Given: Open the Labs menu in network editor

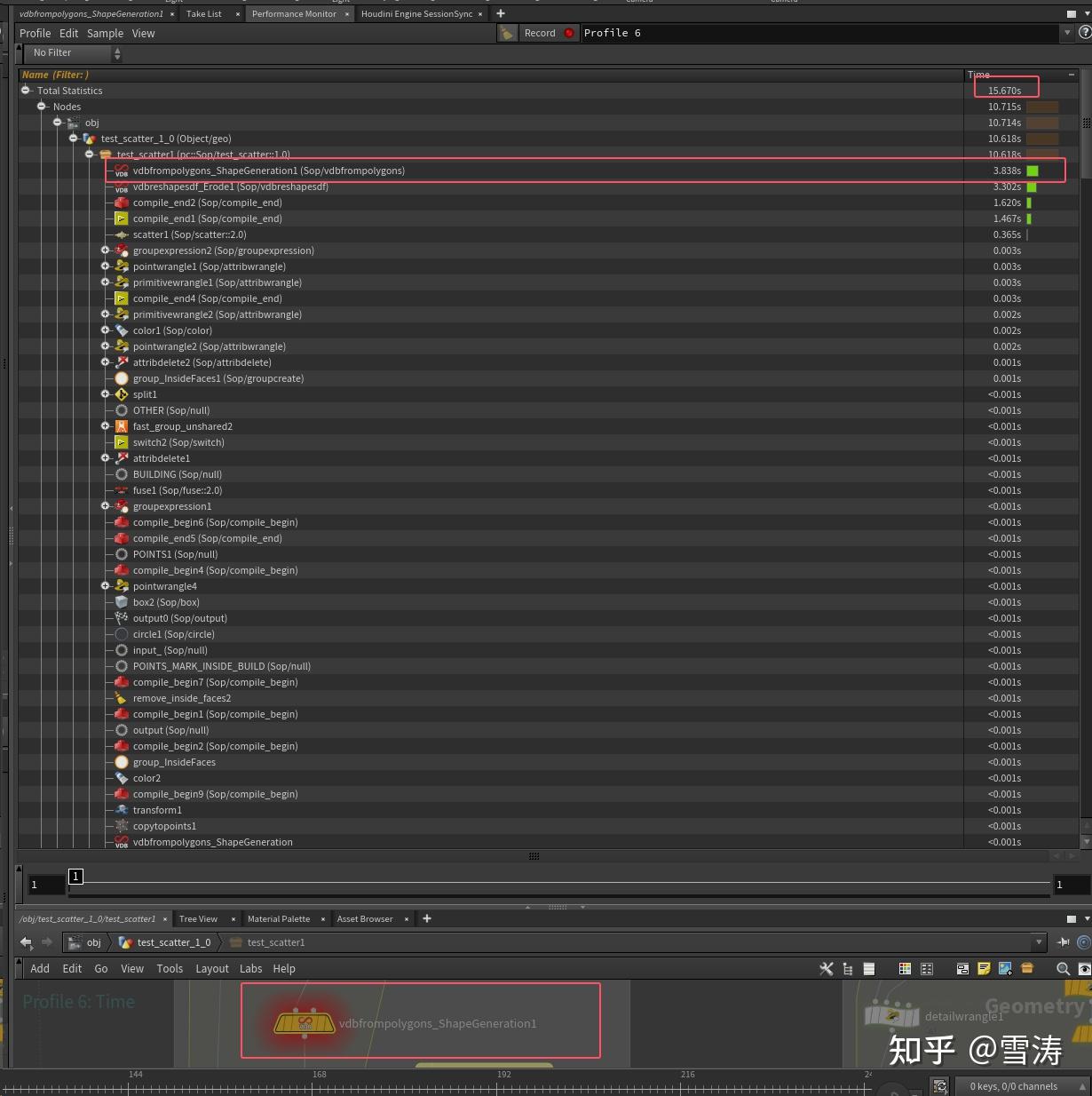Looking at the screenshot, I should [x=251, y=968].
